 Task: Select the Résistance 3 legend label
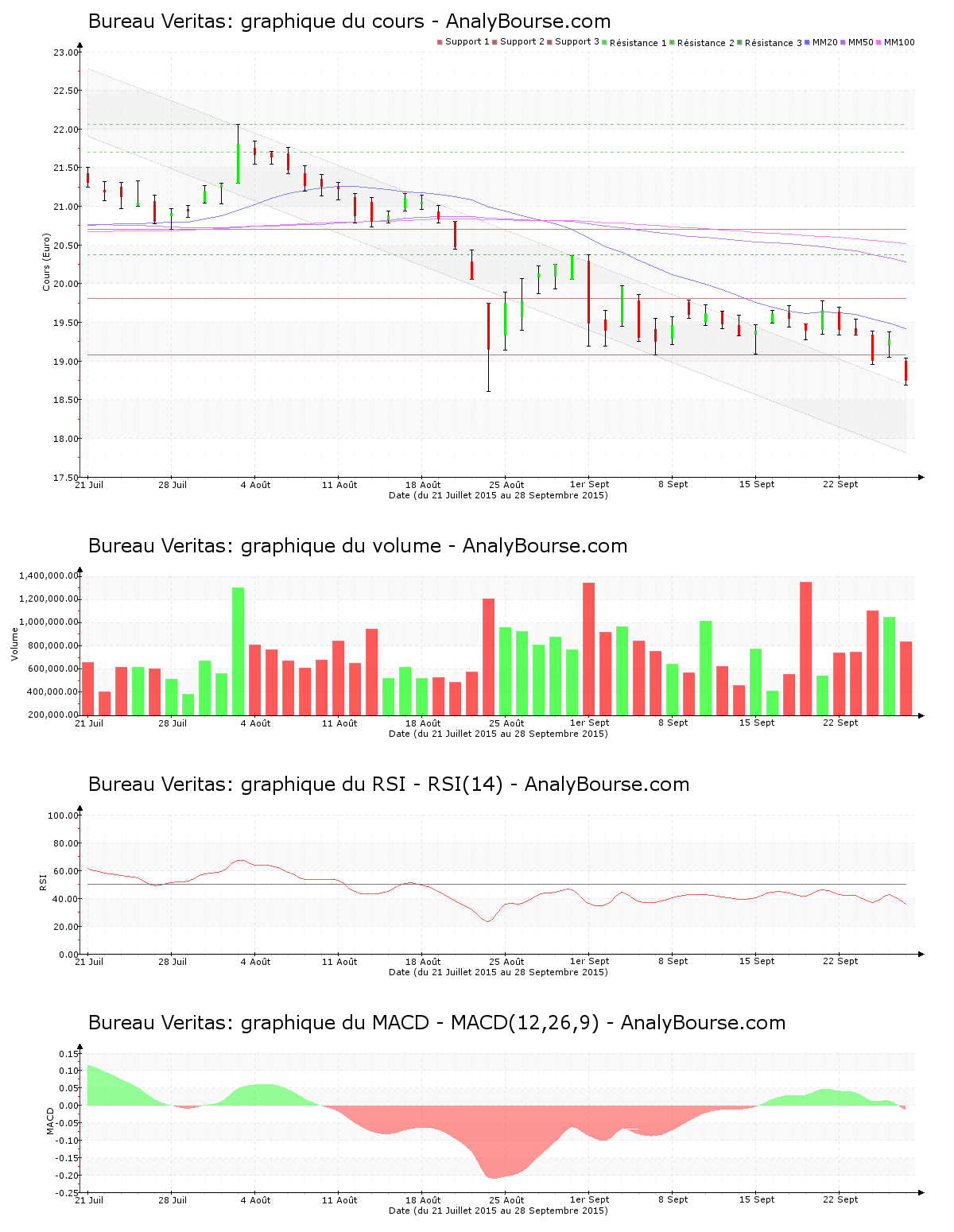pyautogui.click(x=774, y=43)
